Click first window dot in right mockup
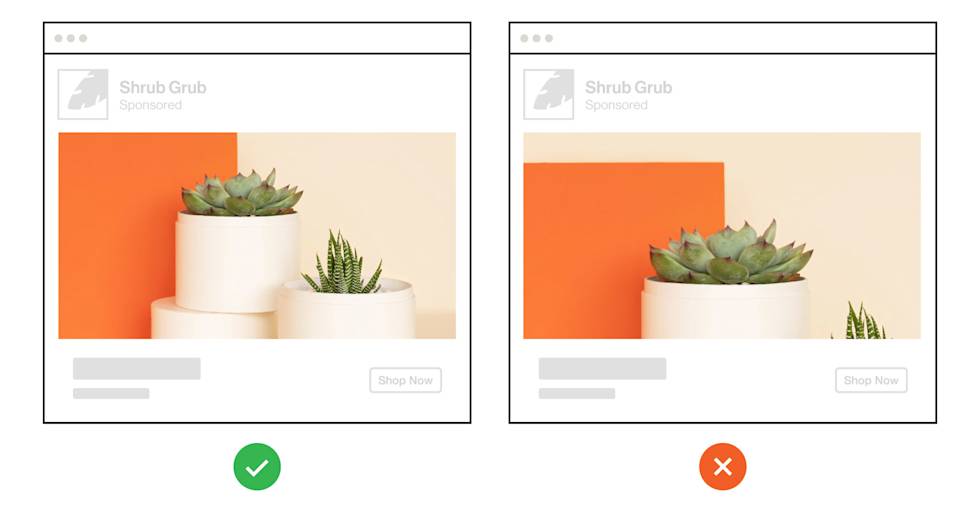Image resolution: width=980 pixels, height=513 pixels. (x=524, y=38)
